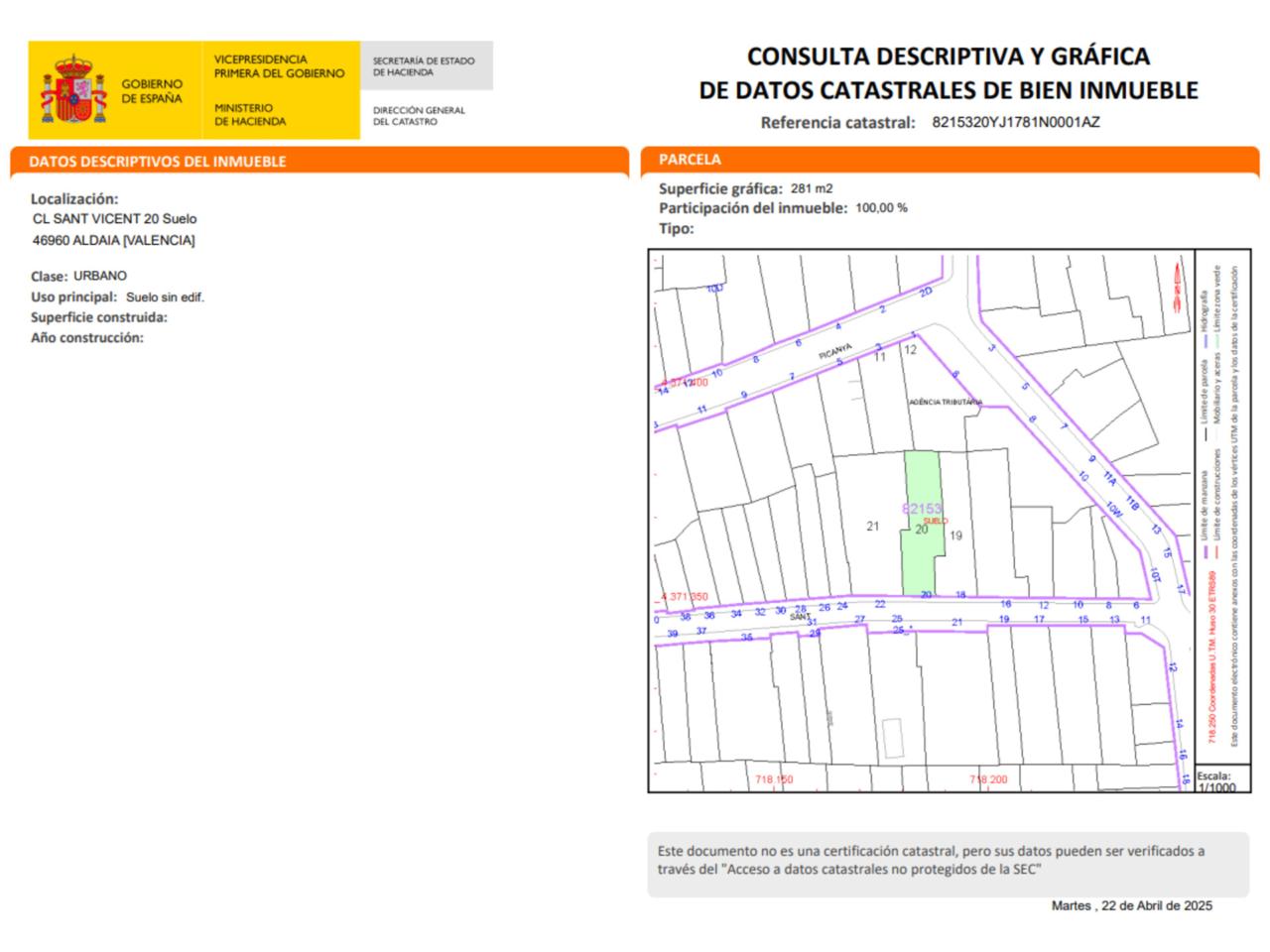Select cadastral reference 8215320YJ1781N0001AZ
This screenshot has height=952, width=1270.
[1016, 123]
